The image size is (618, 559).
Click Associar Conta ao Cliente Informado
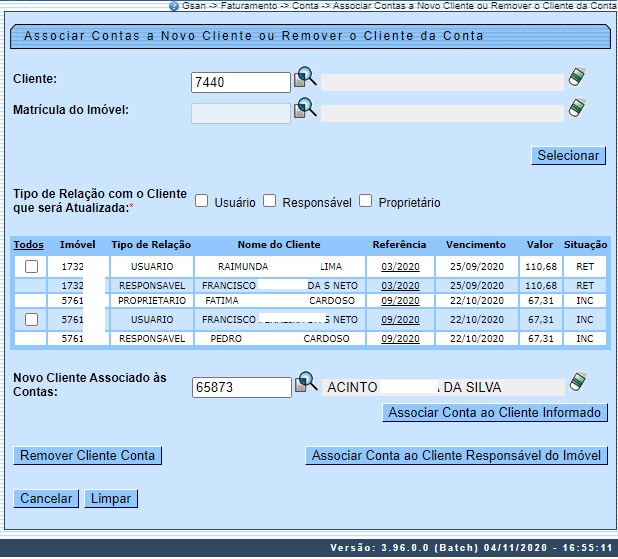[x=495, y=412]
